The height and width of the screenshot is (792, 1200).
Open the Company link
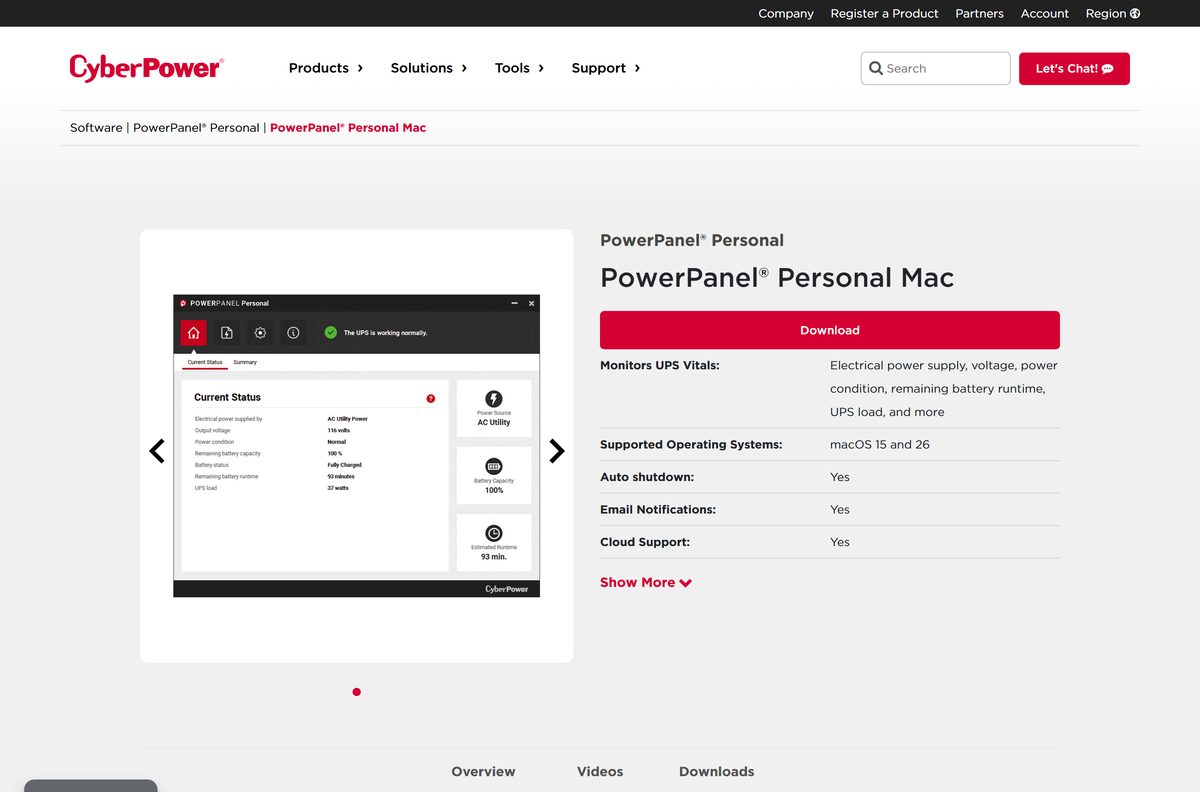(x=786, y=13)
